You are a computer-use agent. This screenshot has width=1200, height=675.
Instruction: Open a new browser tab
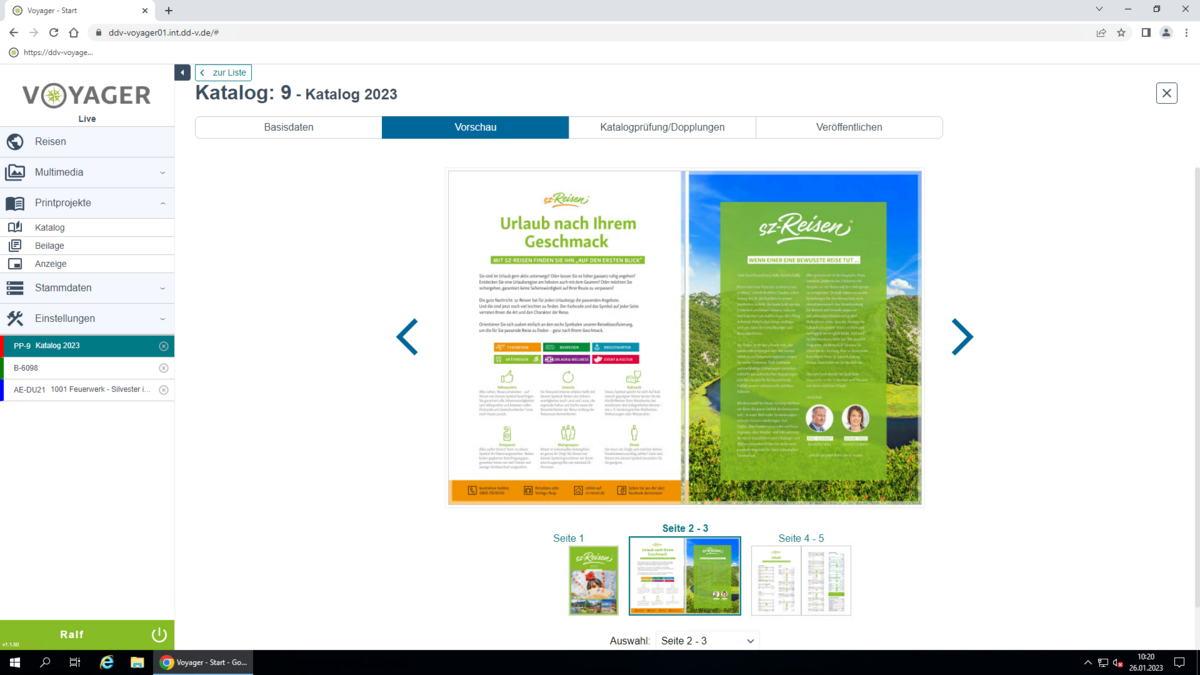(x=168, y=10)
